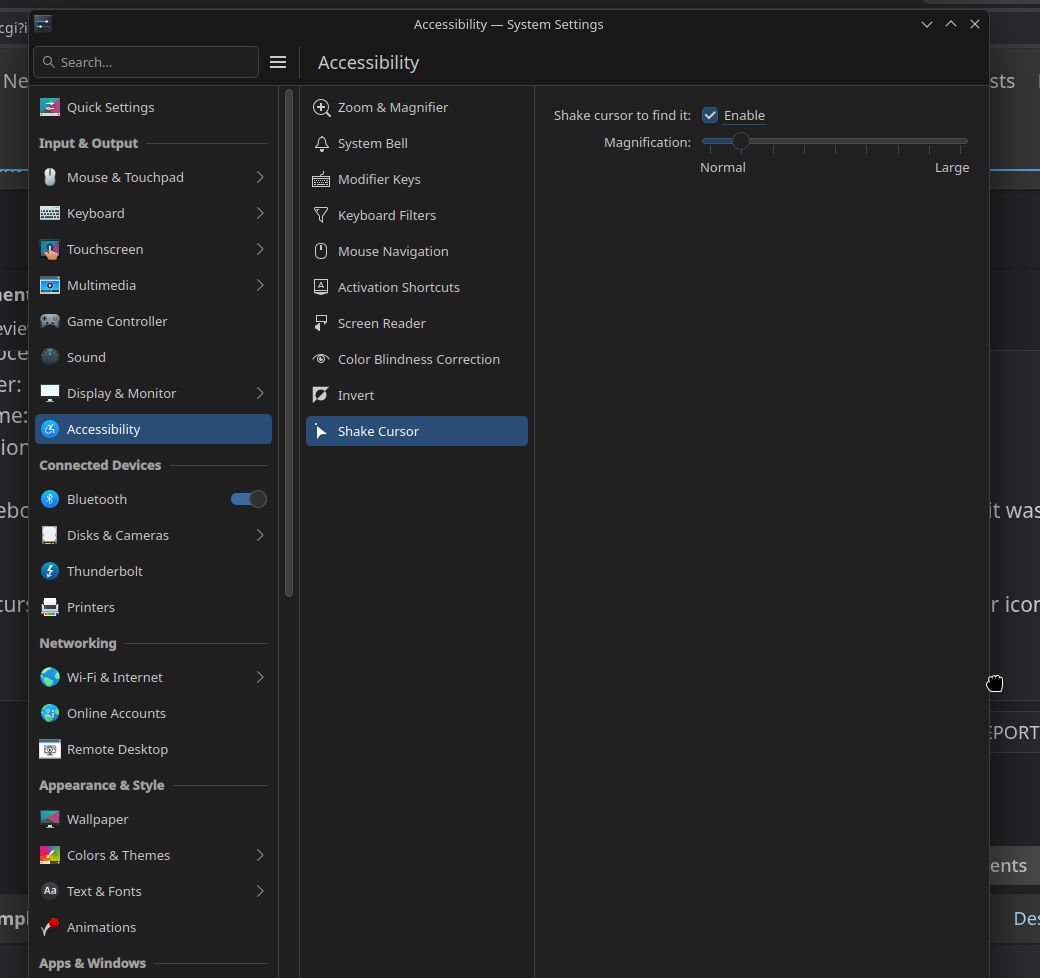Image resolution: width=1040 pixels, height=978 pixels.
Task: Open Quick Settings
Action: point(110,107)
